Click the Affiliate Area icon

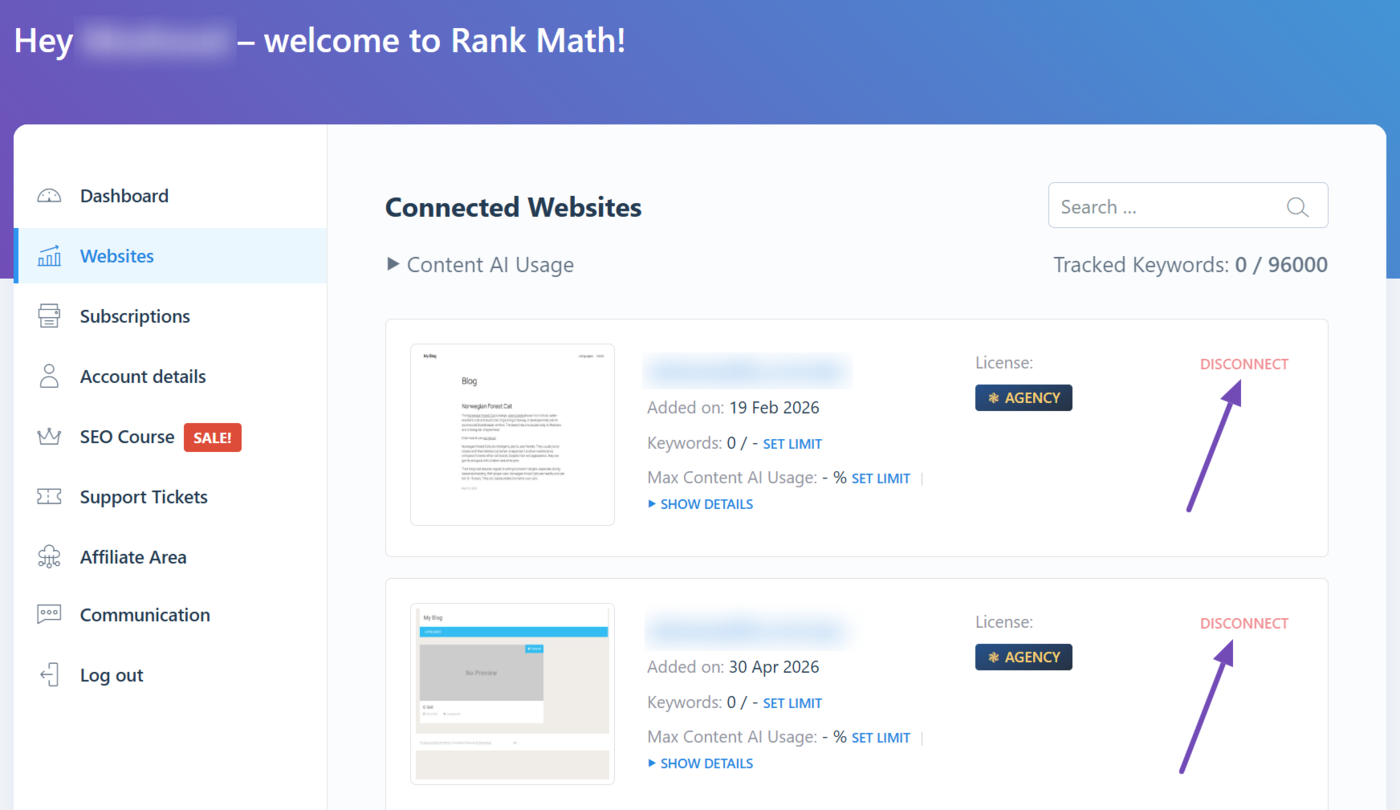coord(49,557)
